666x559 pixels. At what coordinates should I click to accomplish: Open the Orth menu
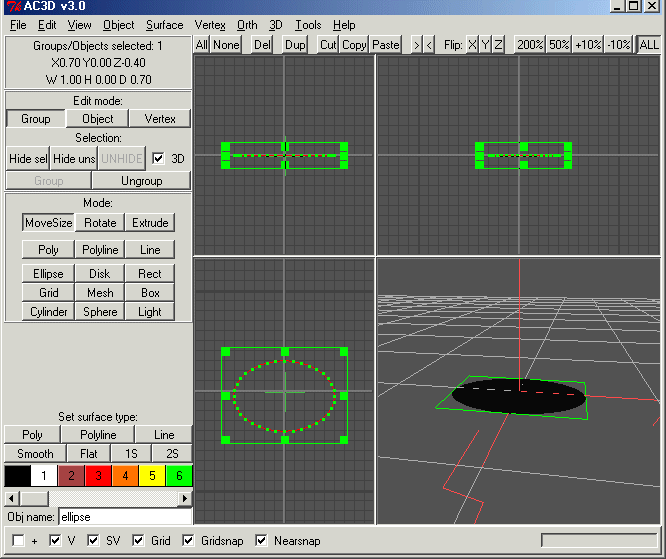point(247,25)
